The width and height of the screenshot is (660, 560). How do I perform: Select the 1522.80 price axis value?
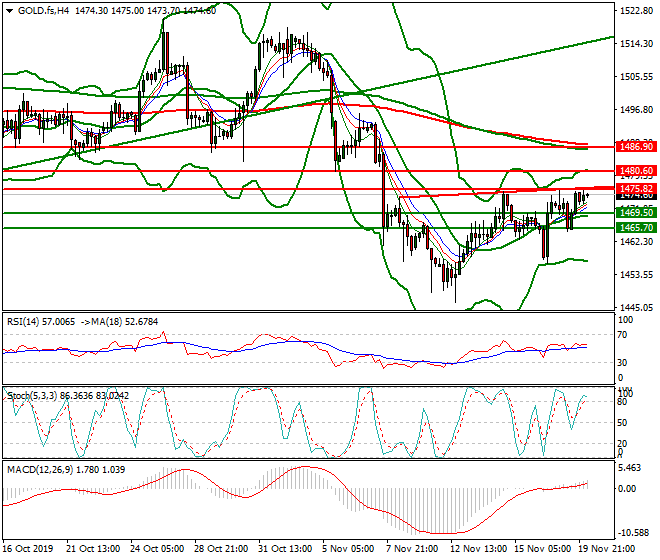636,11
